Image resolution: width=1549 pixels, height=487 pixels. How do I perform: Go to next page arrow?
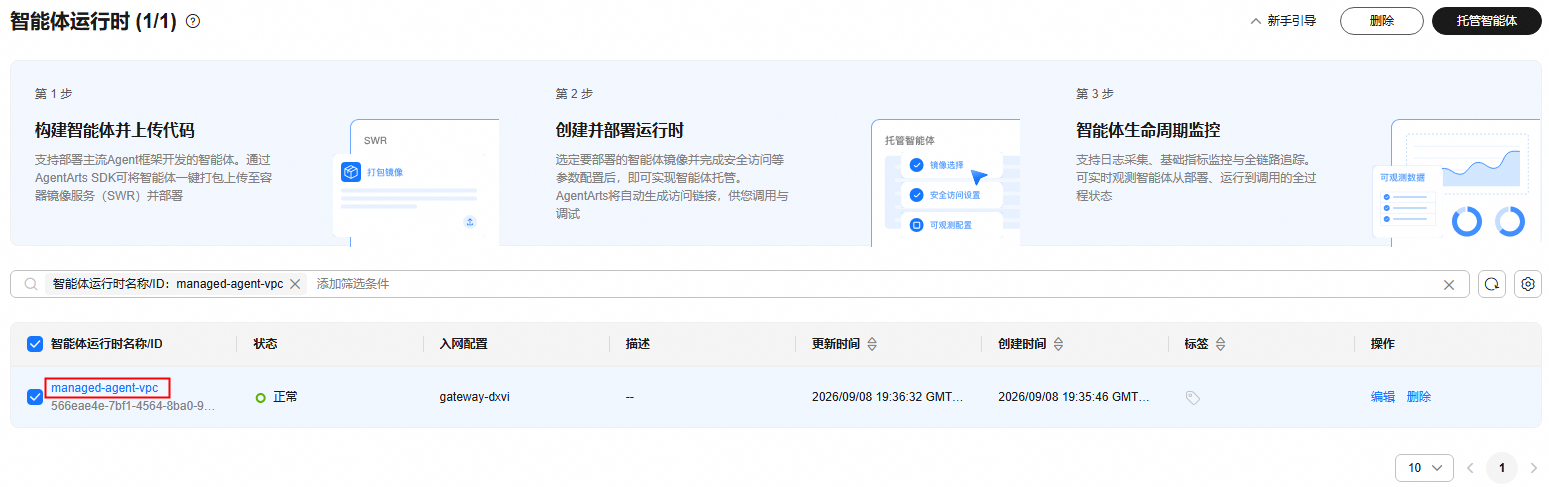coord(1534,468)
